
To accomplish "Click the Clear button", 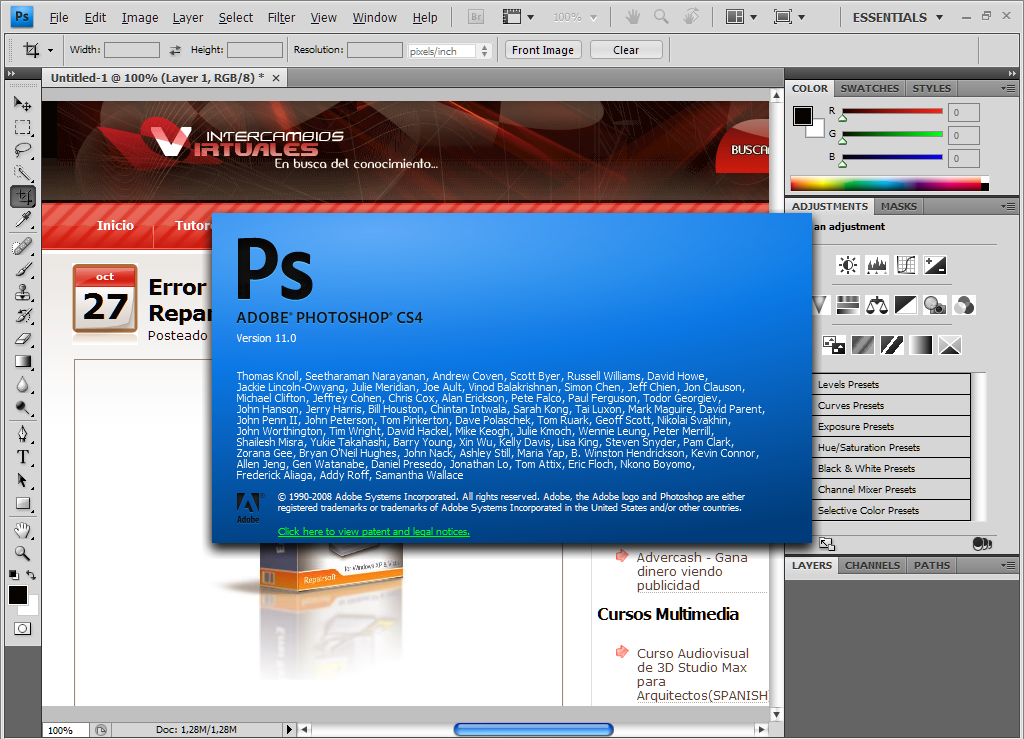I will pos(626,50).
